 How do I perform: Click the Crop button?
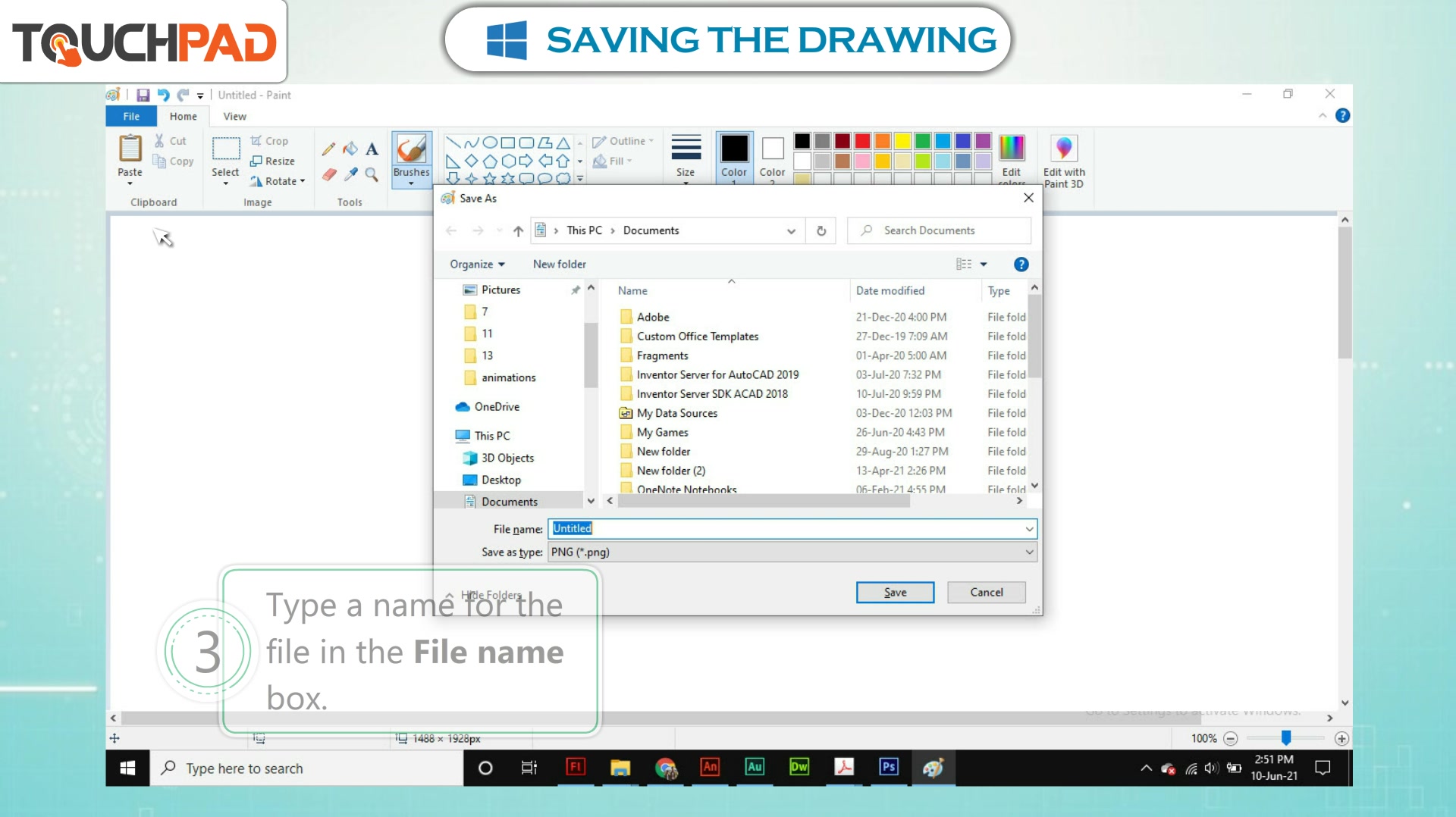tap(269, 141)
